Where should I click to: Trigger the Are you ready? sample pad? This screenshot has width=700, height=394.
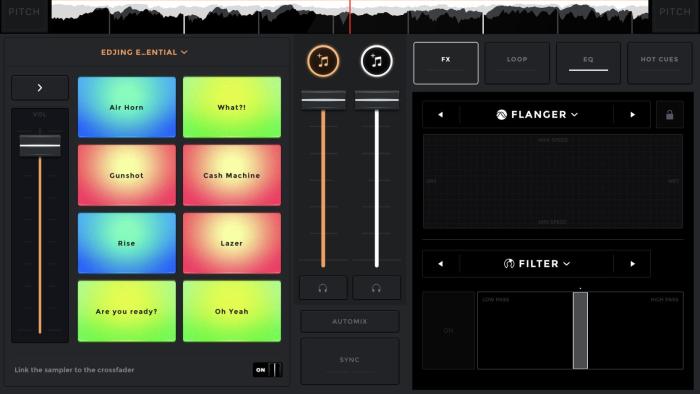(127, 311)
